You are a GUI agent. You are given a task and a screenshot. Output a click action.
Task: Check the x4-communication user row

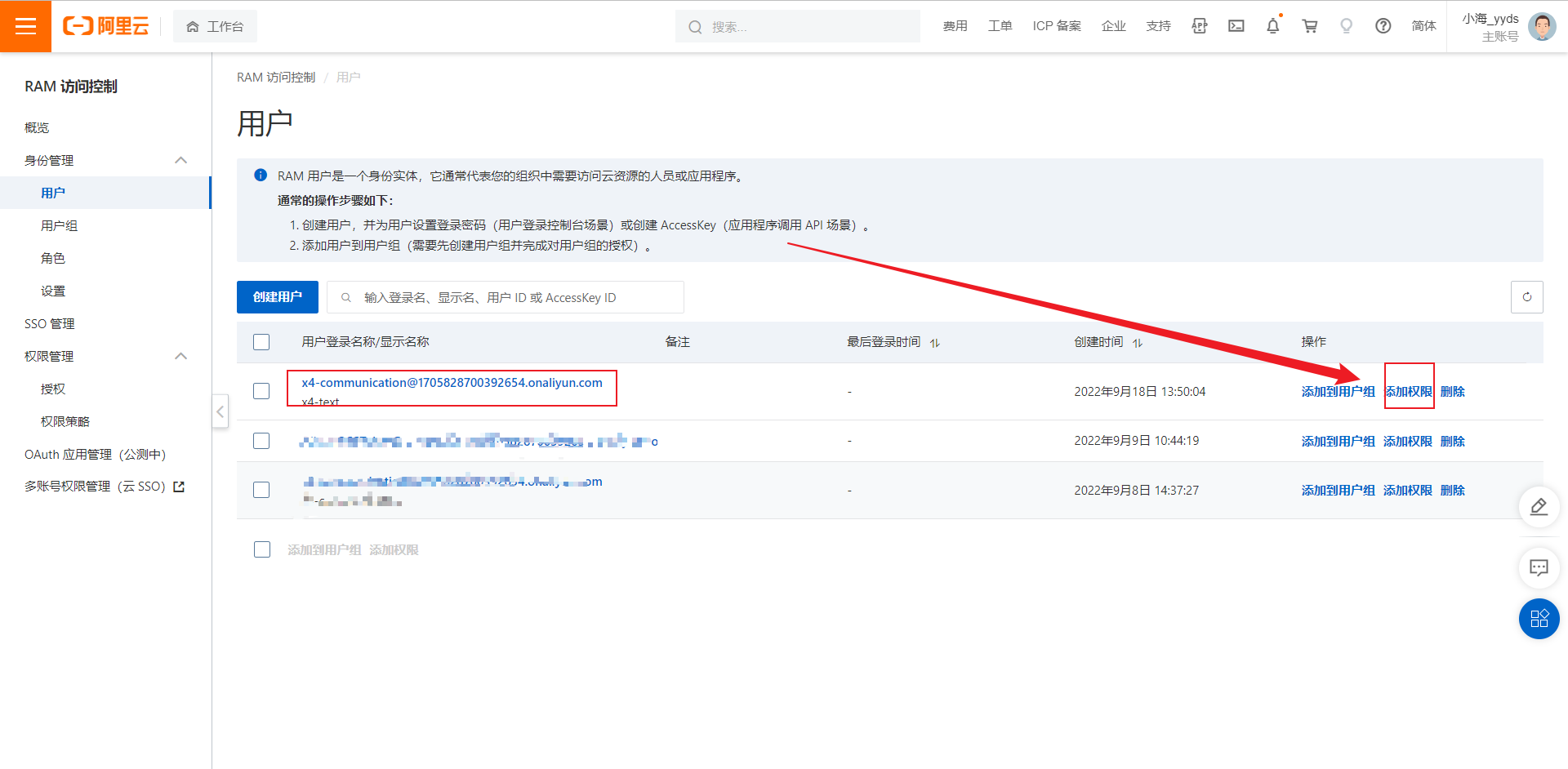point(261,391)
